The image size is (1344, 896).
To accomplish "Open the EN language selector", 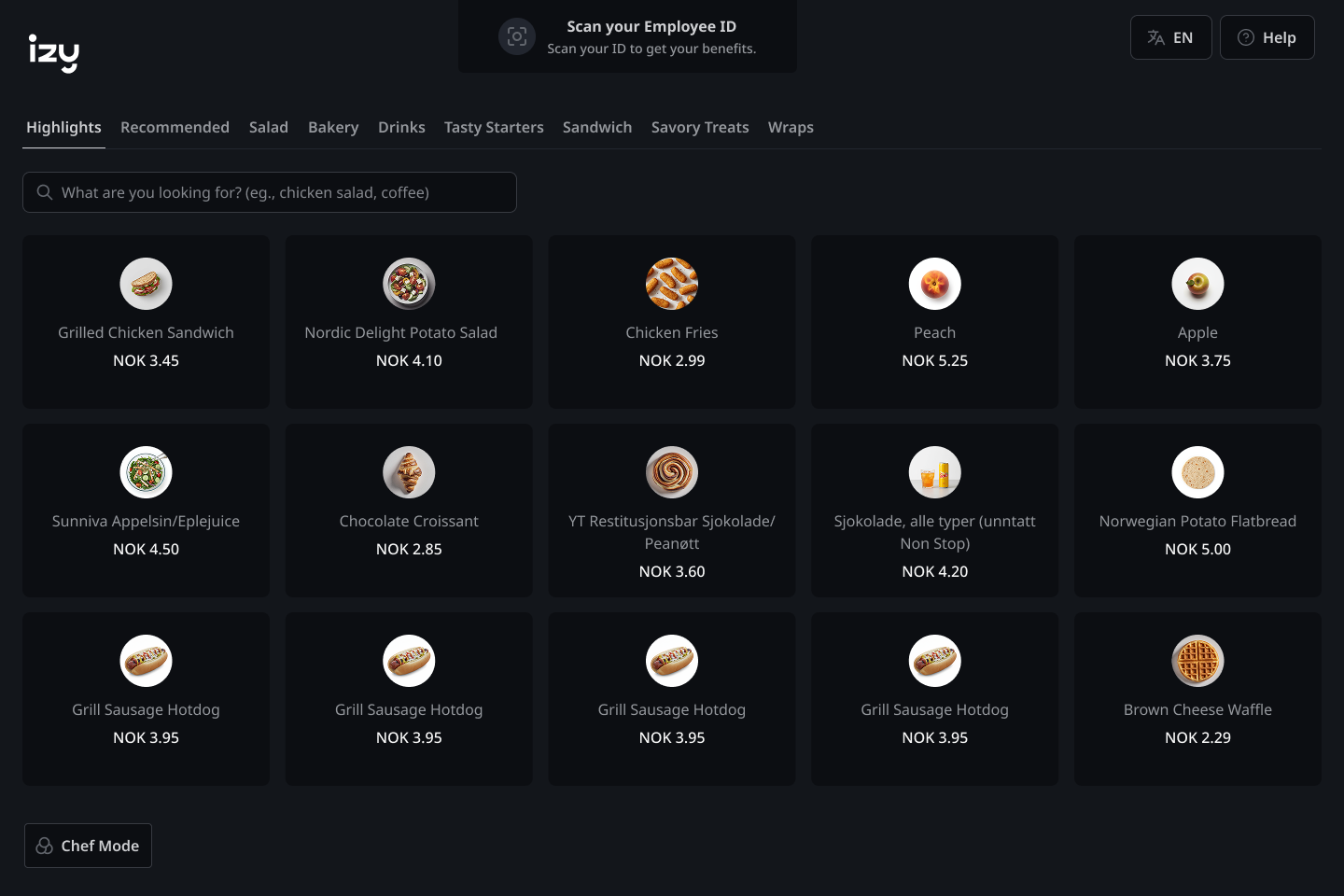I will 1170,37.
